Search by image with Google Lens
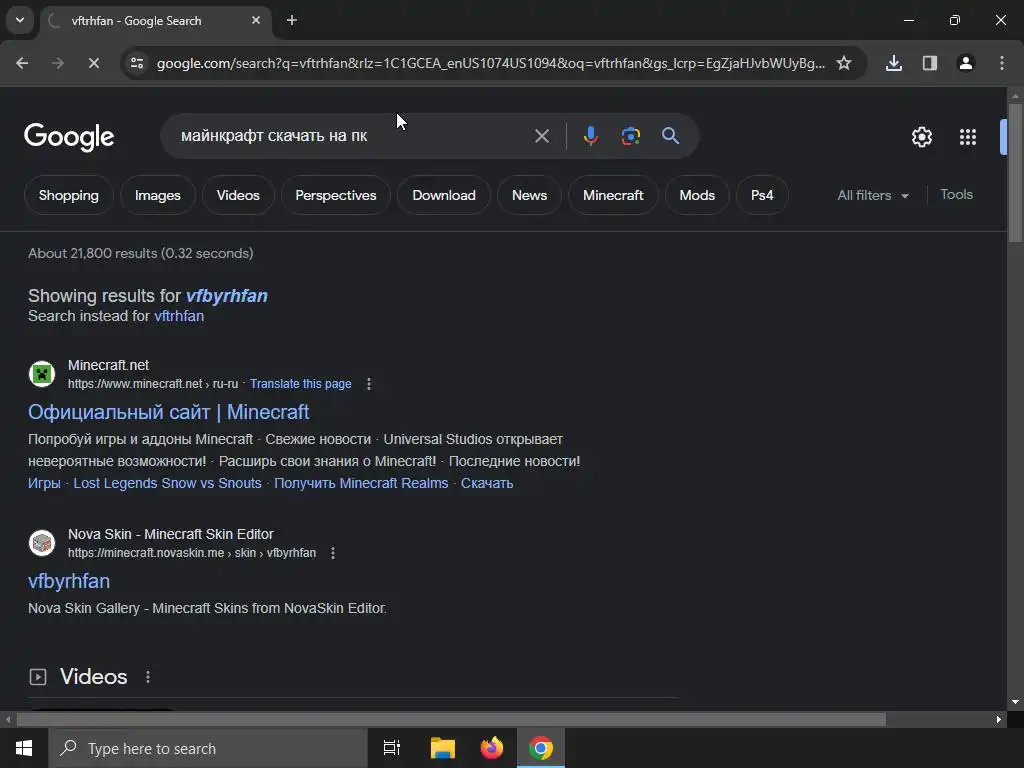Image resolution: width=1024 pixels, height=768 pixels. point(630,136)
